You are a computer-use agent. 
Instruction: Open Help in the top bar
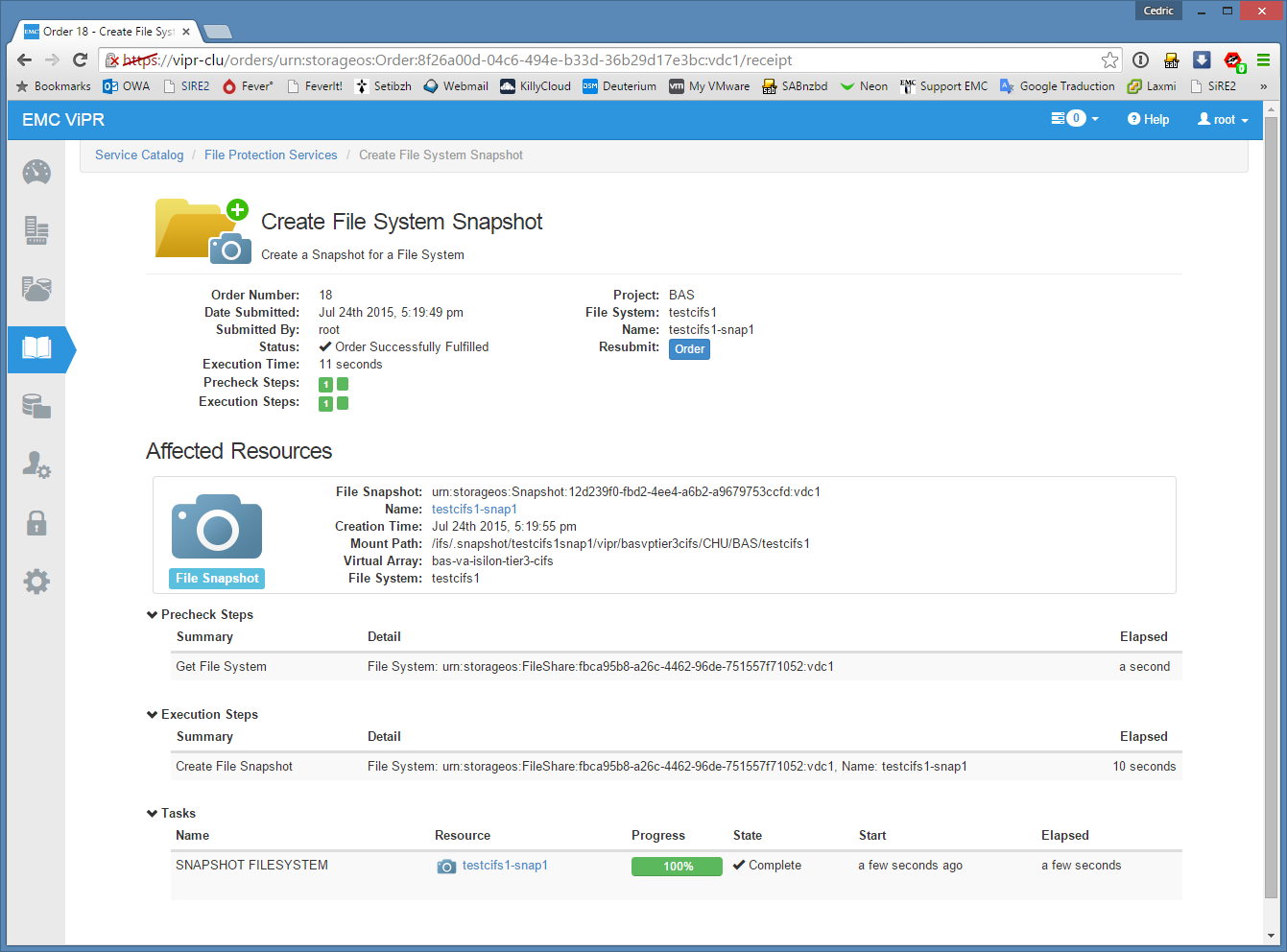(x=1149, y=120)
